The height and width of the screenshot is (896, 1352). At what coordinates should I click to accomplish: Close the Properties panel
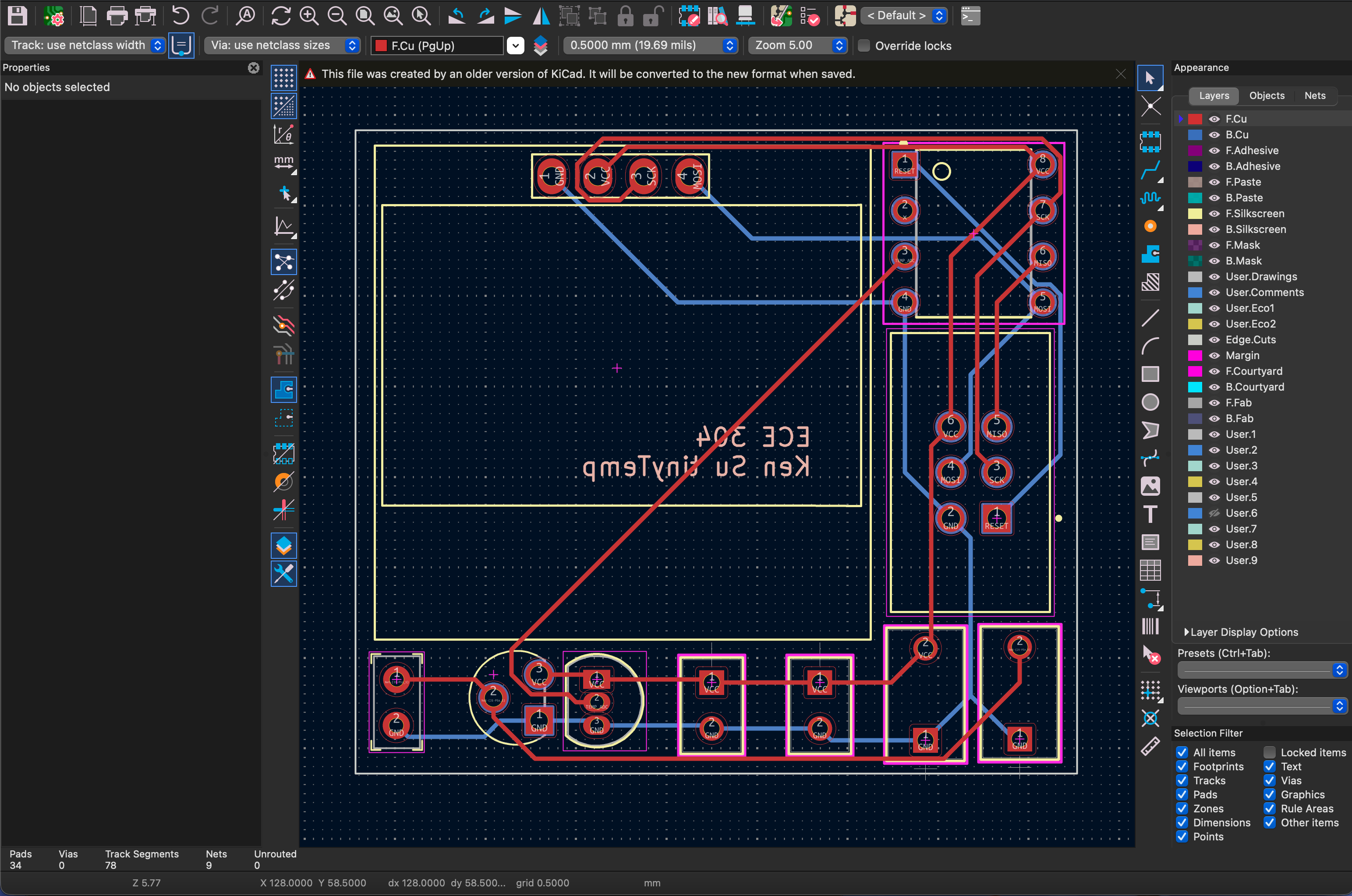pos(253,68)
